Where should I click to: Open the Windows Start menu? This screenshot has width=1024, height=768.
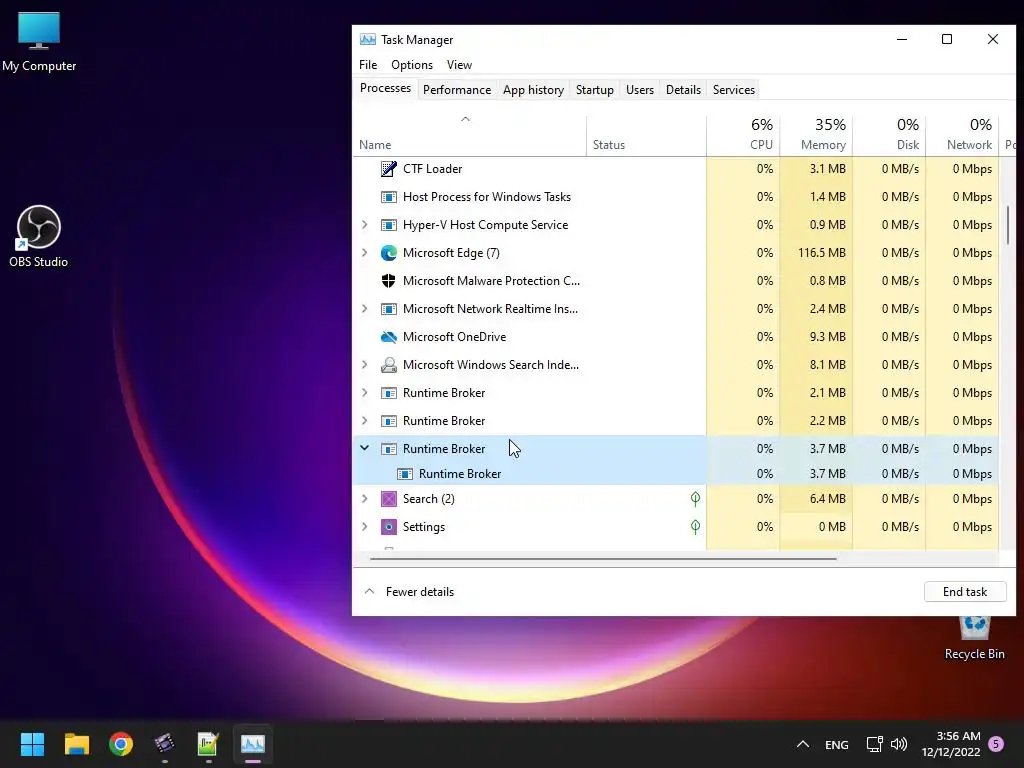tap(32, 744)
